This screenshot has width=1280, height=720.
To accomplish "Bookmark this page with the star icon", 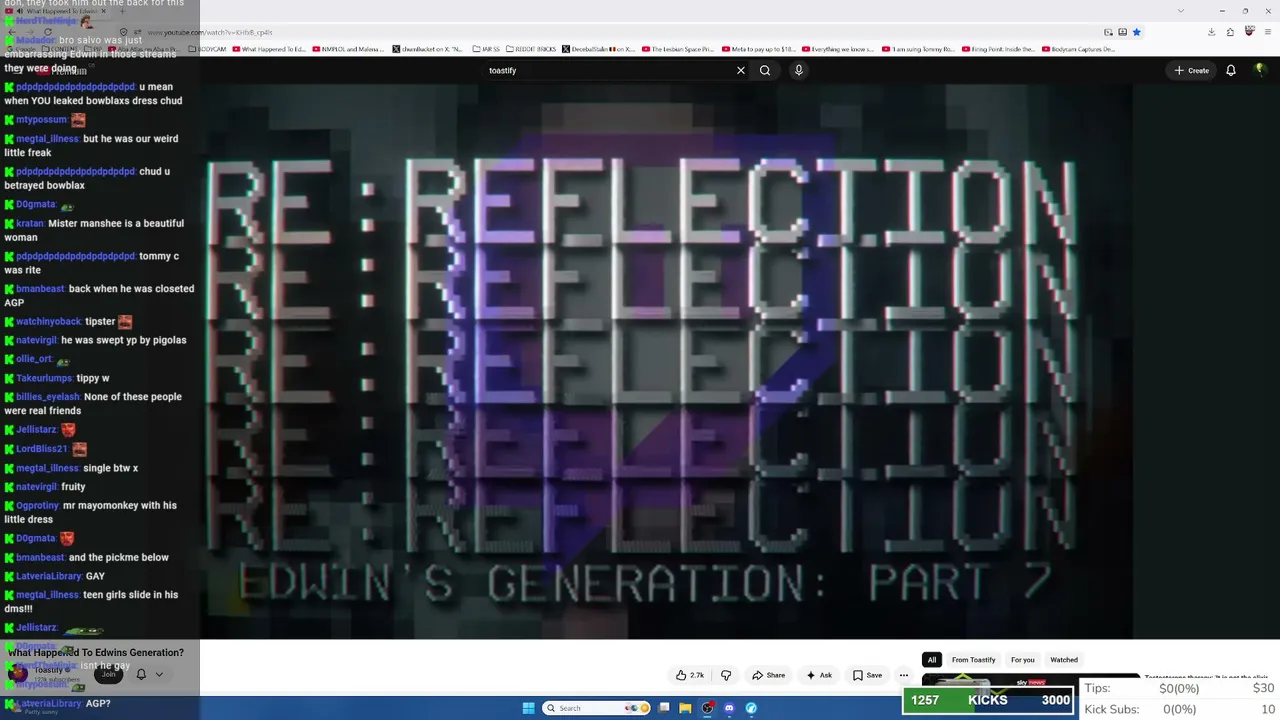I will point(1136,32).
